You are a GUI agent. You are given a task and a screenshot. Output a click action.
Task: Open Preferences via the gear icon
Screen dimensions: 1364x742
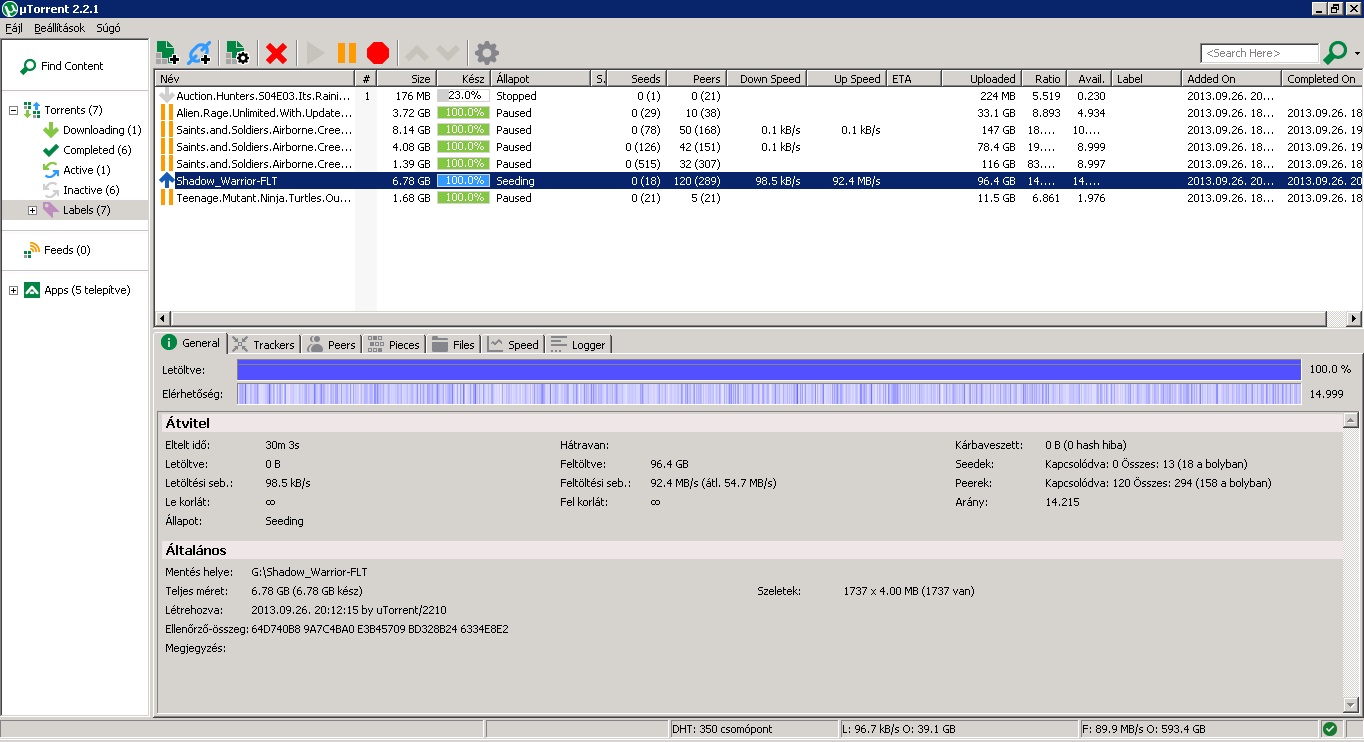(x=486, y=53)
